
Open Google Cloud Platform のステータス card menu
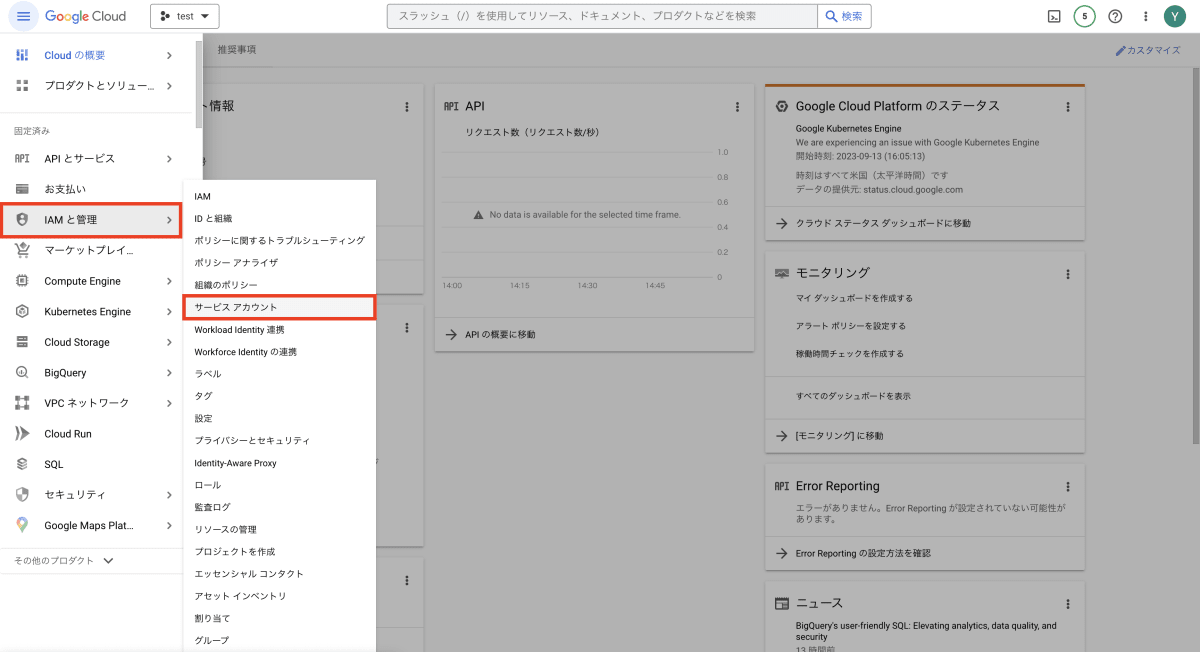(x=1068, y=106)
